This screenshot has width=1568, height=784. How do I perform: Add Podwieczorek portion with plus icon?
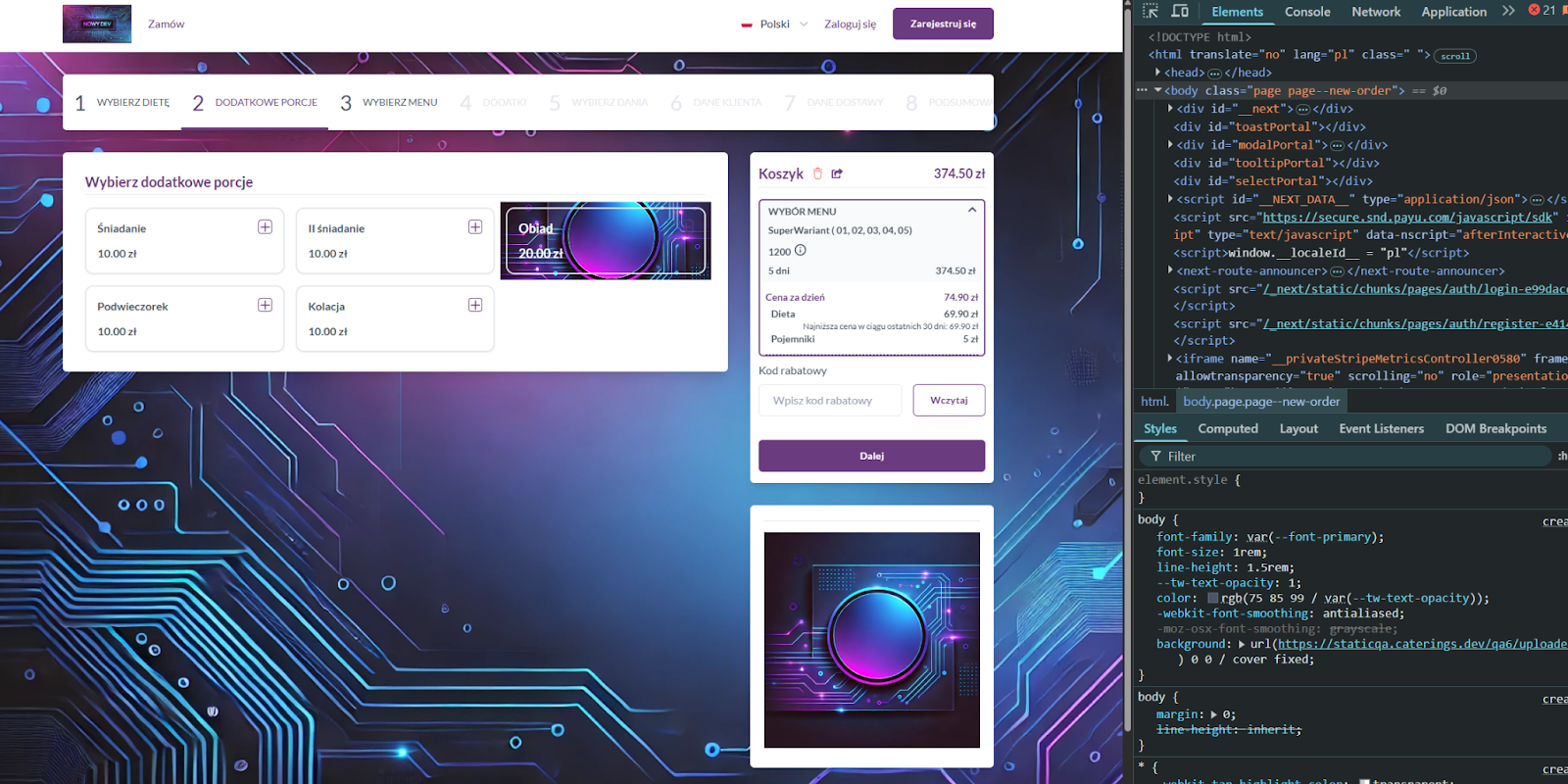(265, 306)
